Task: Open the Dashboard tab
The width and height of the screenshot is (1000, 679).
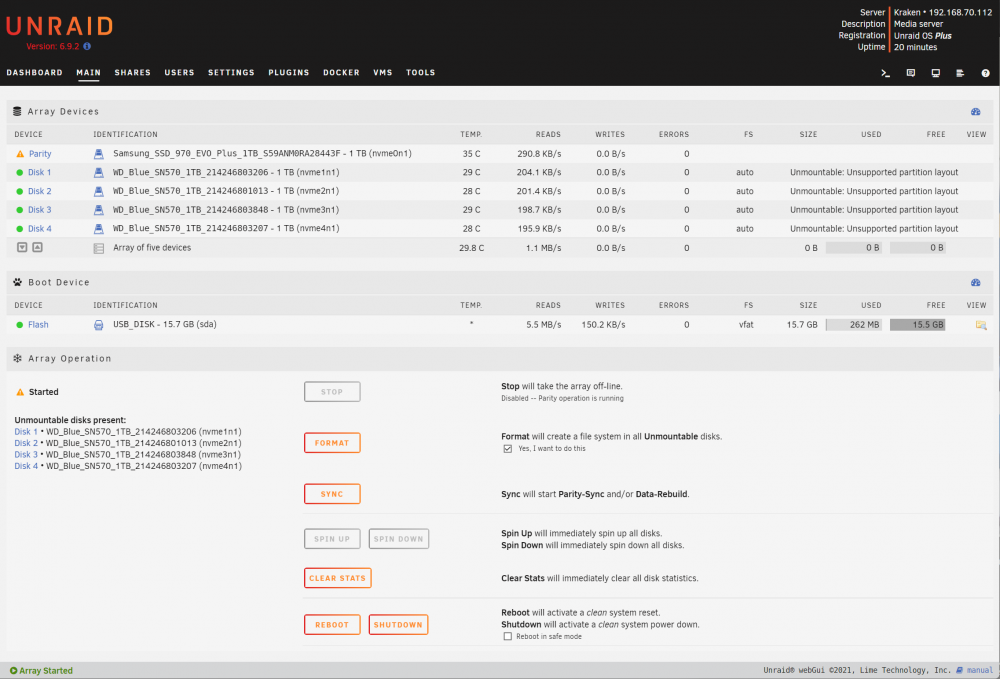Action: tap(34, 73)
